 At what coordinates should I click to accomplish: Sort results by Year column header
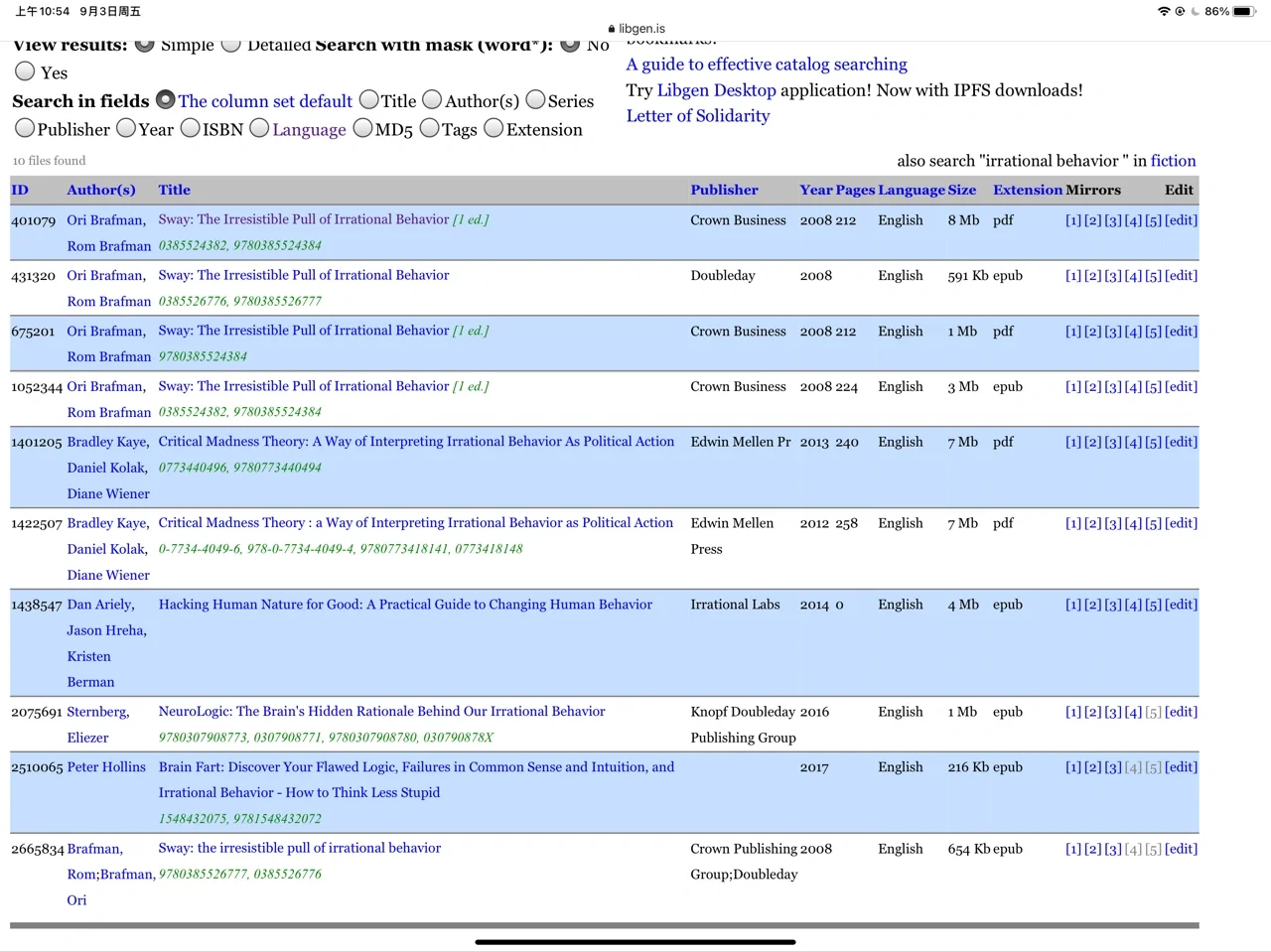tap(816, 190)
